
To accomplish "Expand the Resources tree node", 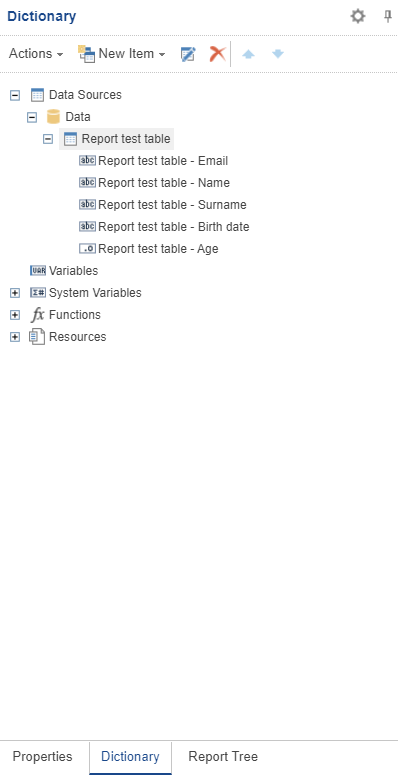I will [15, 337].
